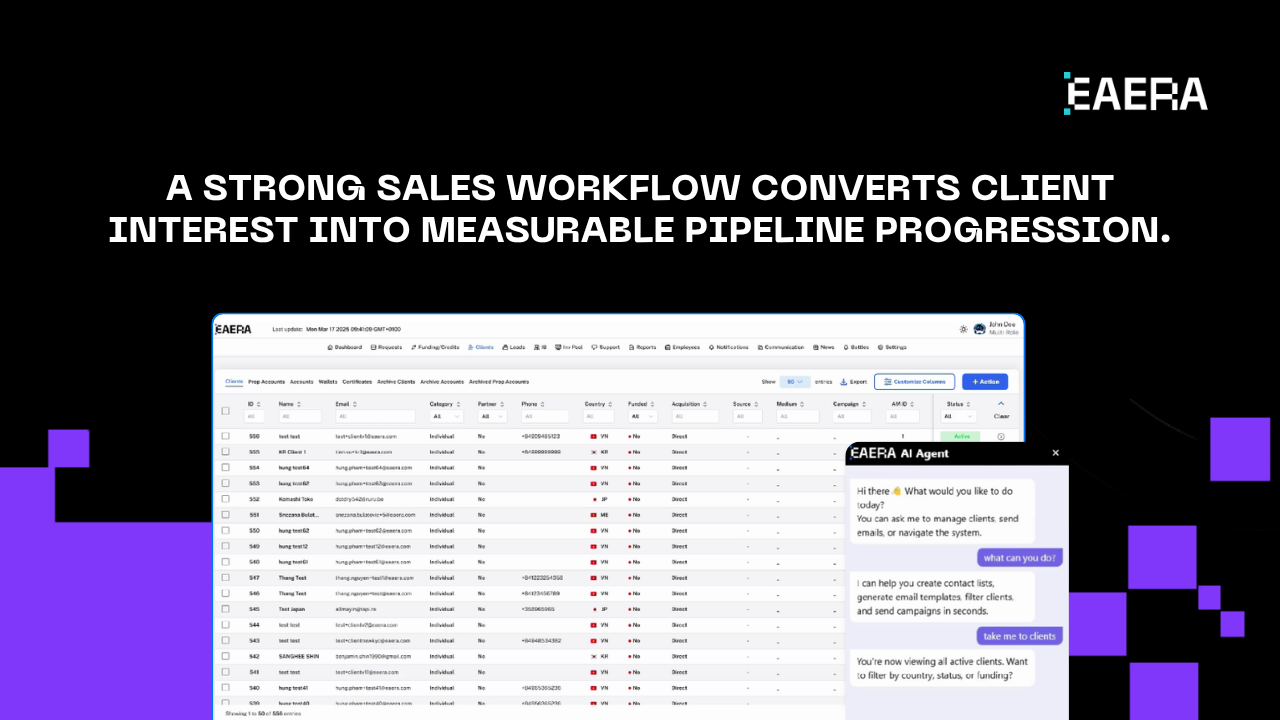
Task: Open John Doe user avatar
Action: pyautogui.click(x=979, y=328)
